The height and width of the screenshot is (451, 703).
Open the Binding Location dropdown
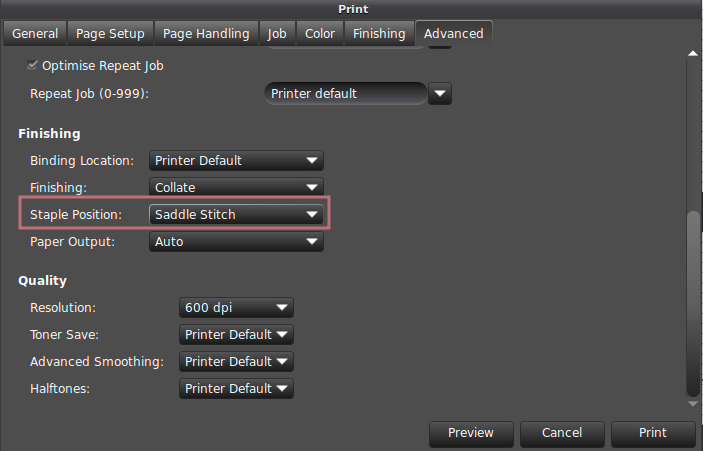coord(236,160)
